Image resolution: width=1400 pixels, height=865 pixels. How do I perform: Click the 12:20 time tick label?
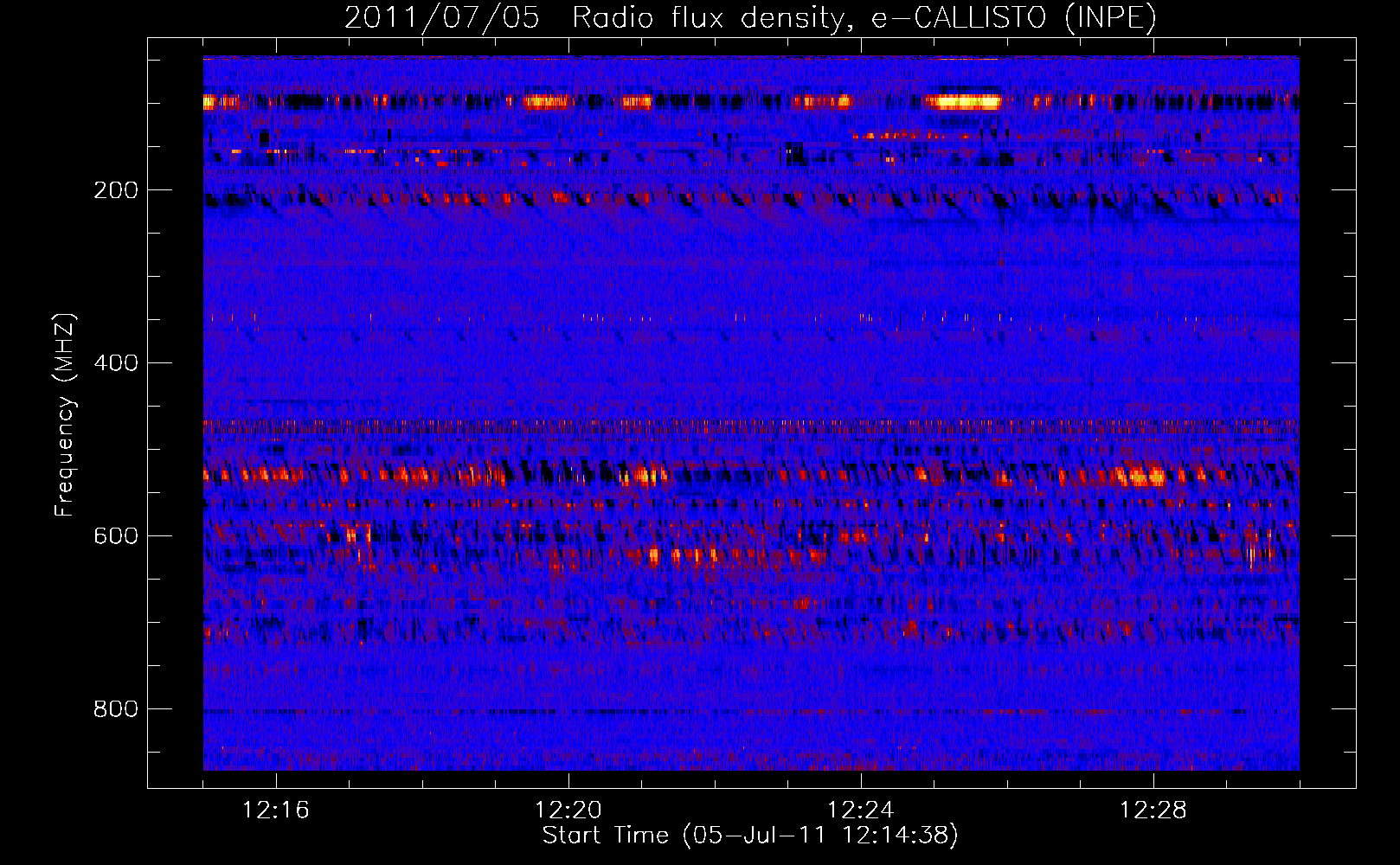tap(568, 811)
